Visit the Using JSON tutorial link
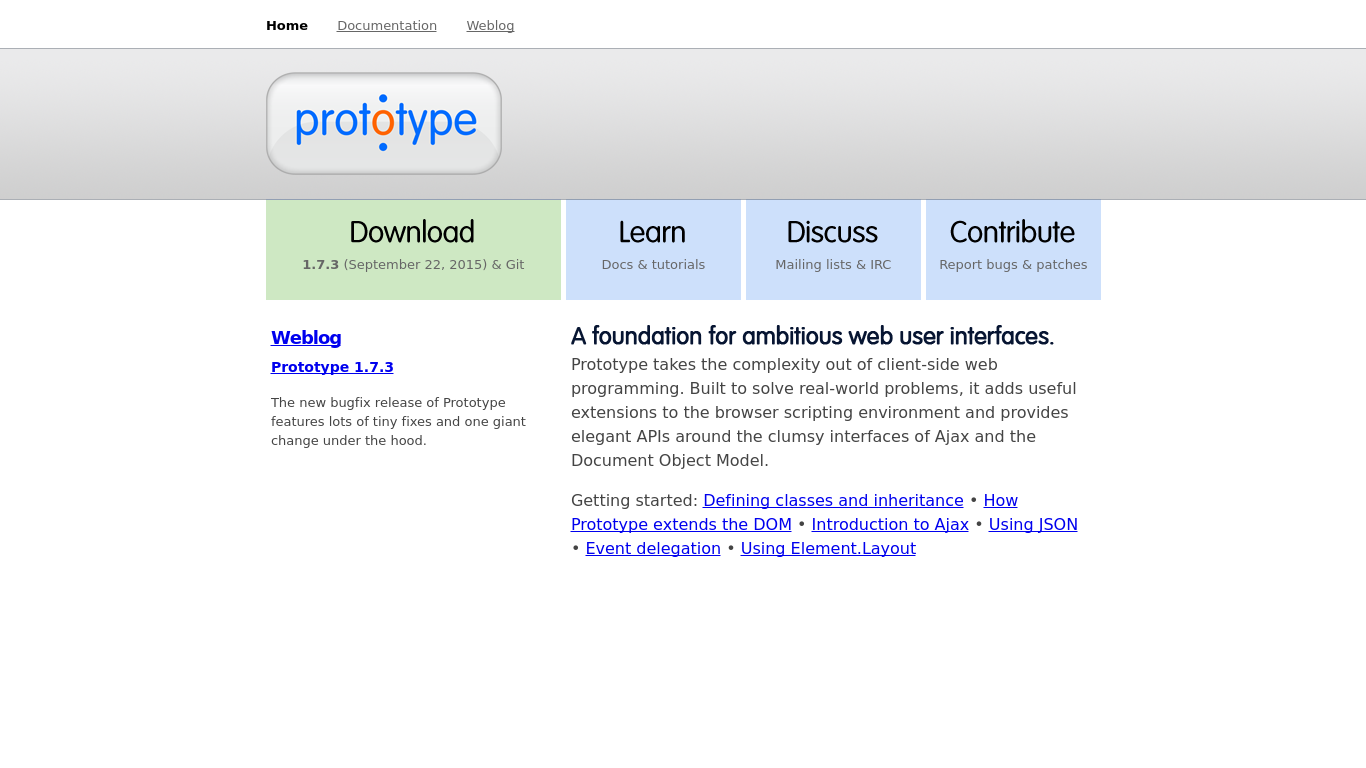Screen dimensions: 1366x768 [x=1033, y=524]
